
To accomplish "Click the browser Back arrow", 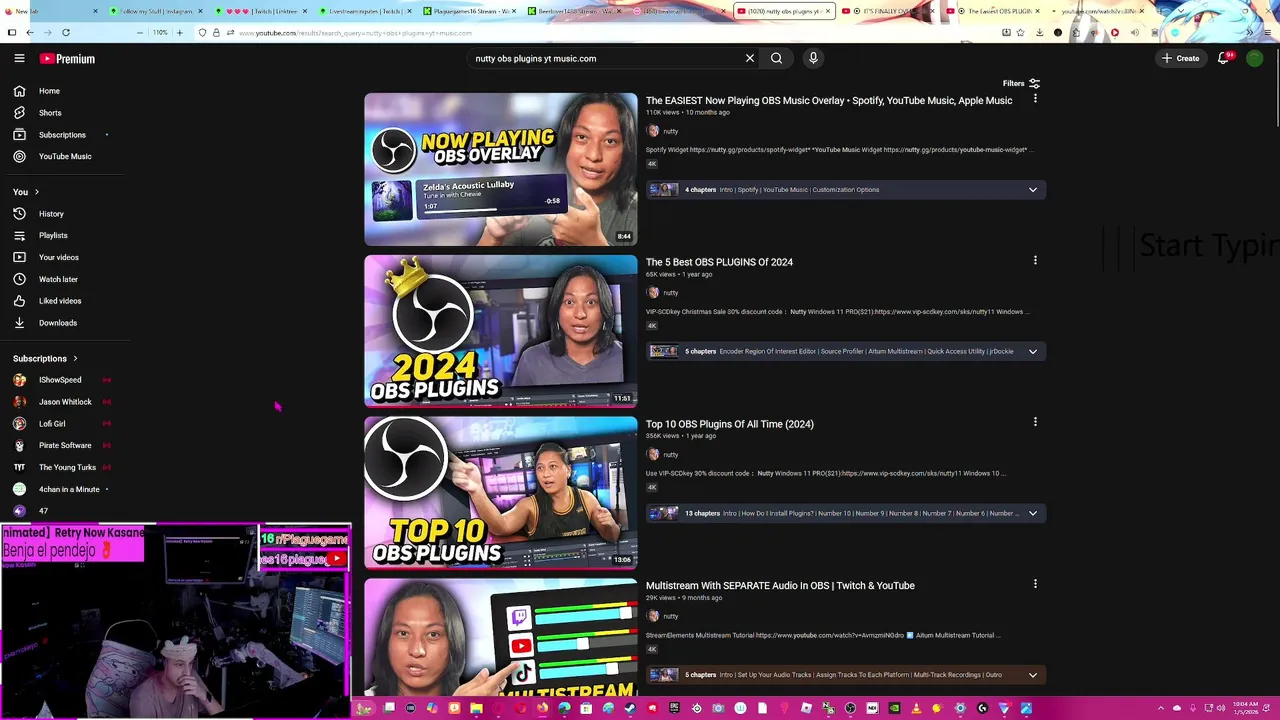I will (30, 32).
